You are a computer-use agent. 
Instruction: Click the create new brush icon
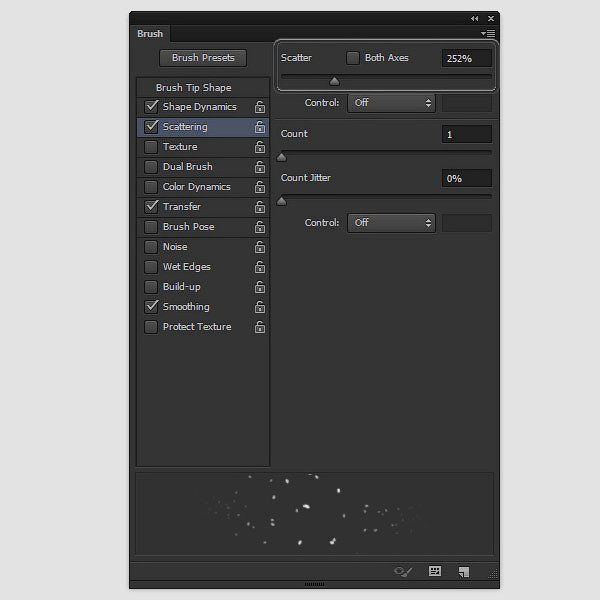pyautogui.click(x=464, y=572)
